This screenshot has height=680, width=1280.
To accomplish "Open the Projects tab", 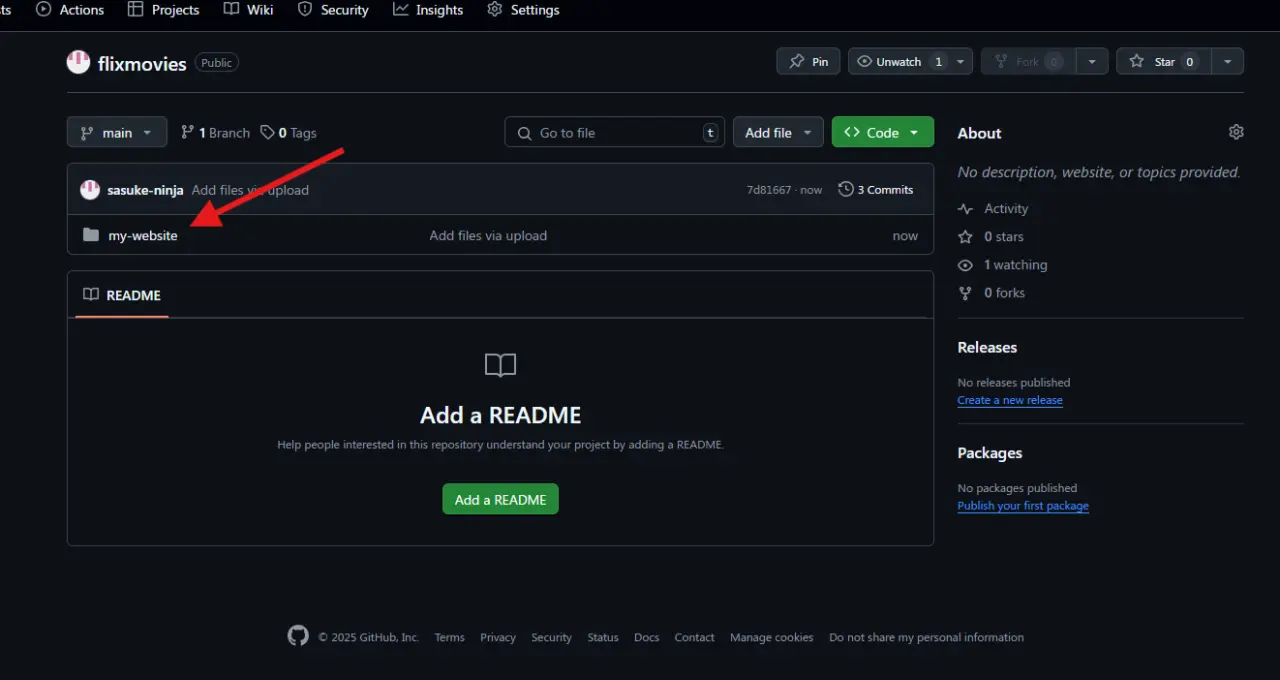I will (164, 10).
